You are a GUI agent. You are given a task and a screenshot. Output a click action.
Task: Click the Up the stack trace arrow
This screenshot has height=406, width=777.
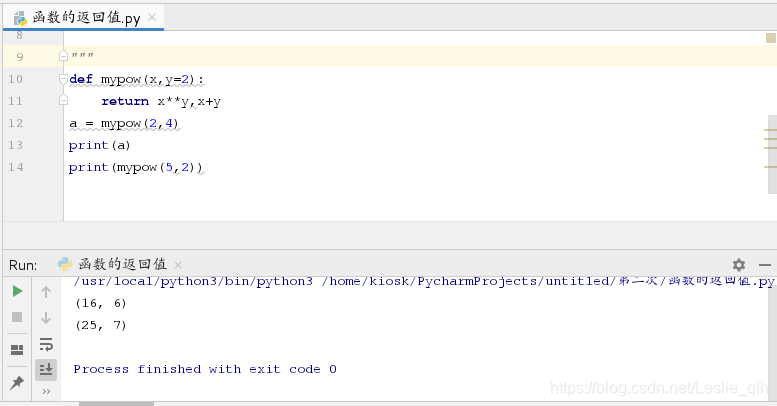pos(46,292)
